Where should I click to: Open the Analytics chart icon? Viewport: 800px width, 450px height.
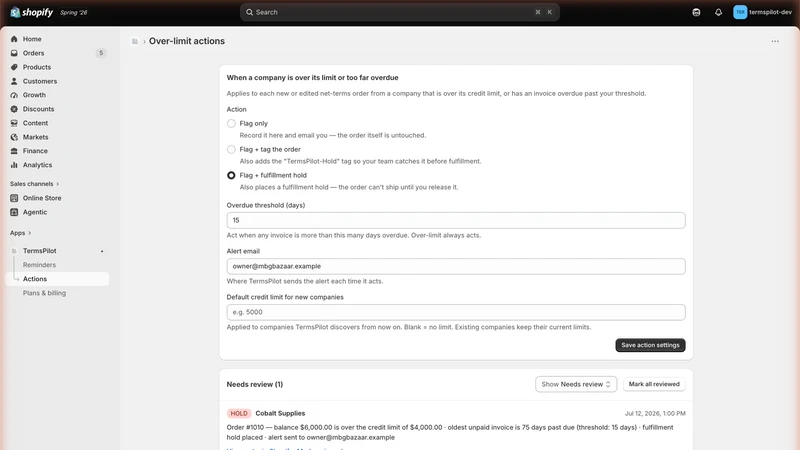pyautogui.click(x=14, y=165)
